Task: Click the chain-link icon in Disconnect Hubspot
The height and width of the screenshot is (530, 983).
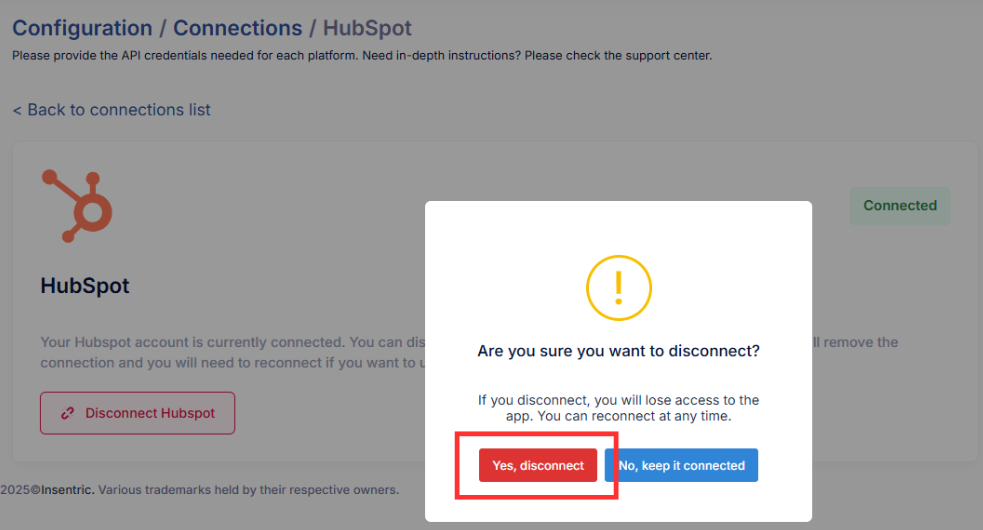Action: tap(68, 413)
